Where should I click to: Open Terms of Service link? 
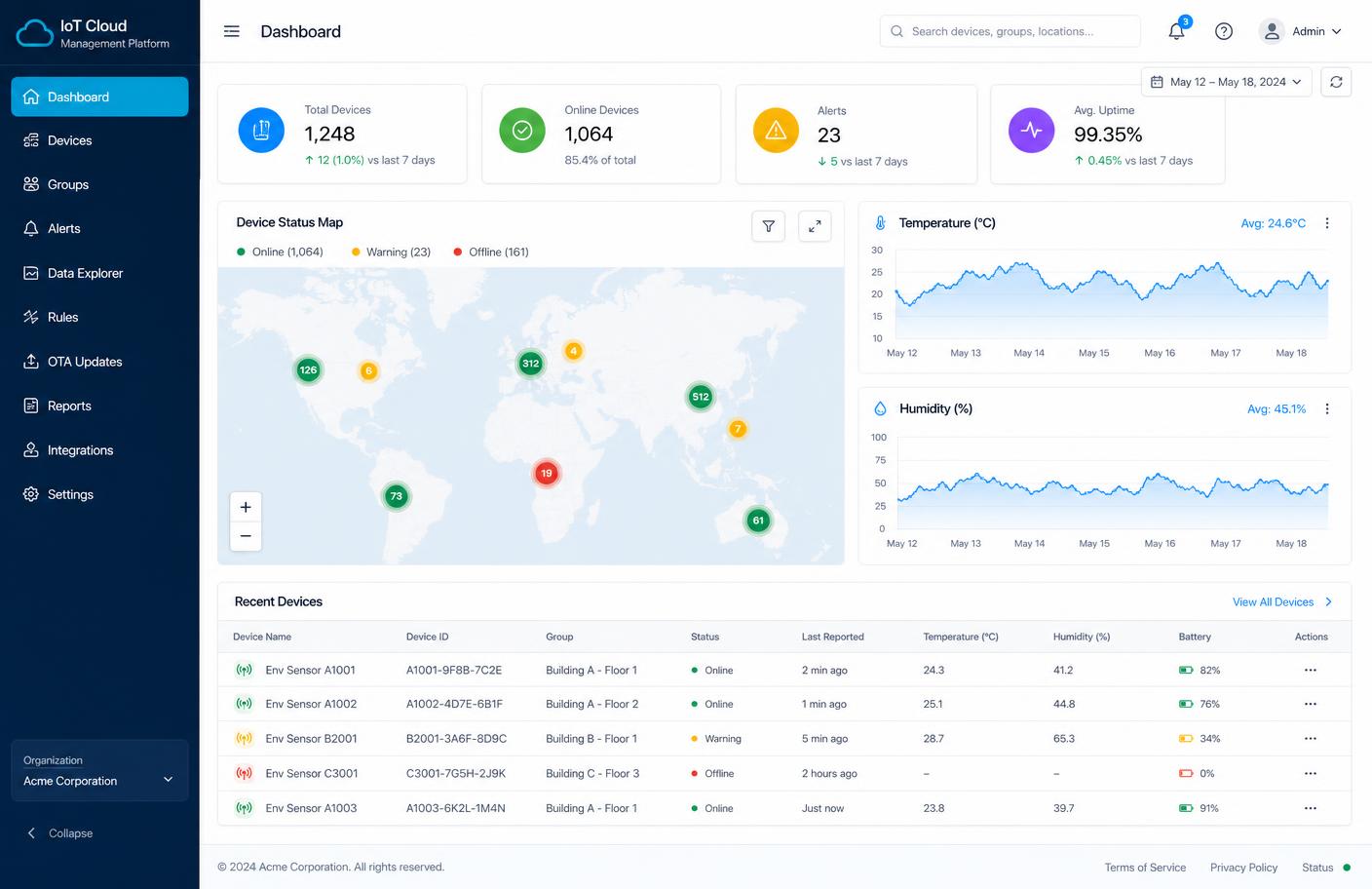(1145, 868)
